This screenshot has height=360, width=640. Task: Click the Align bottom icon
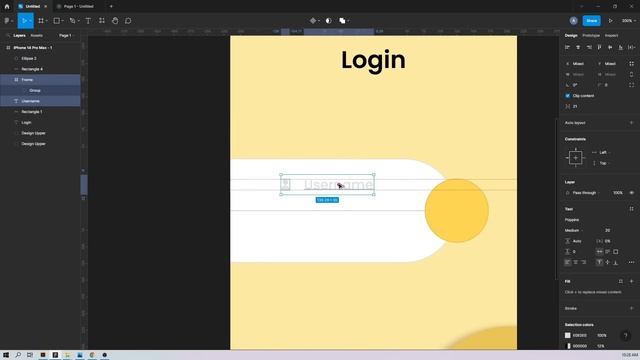coord(620,47)
